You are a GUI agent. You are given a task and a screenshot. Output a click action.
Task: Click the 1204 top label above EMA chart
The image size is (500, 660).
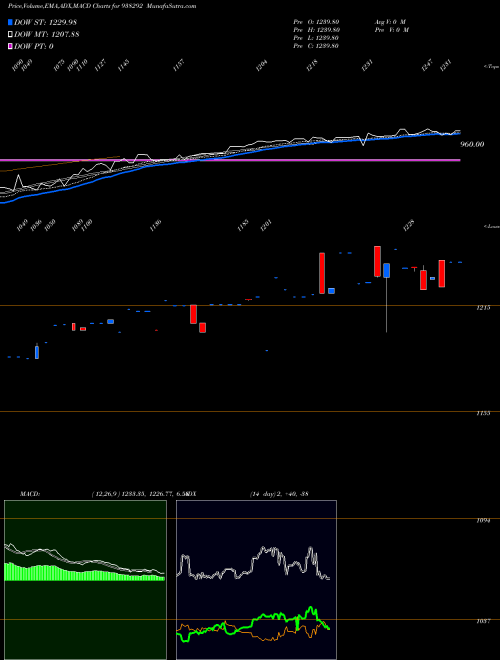coord(262,66)
